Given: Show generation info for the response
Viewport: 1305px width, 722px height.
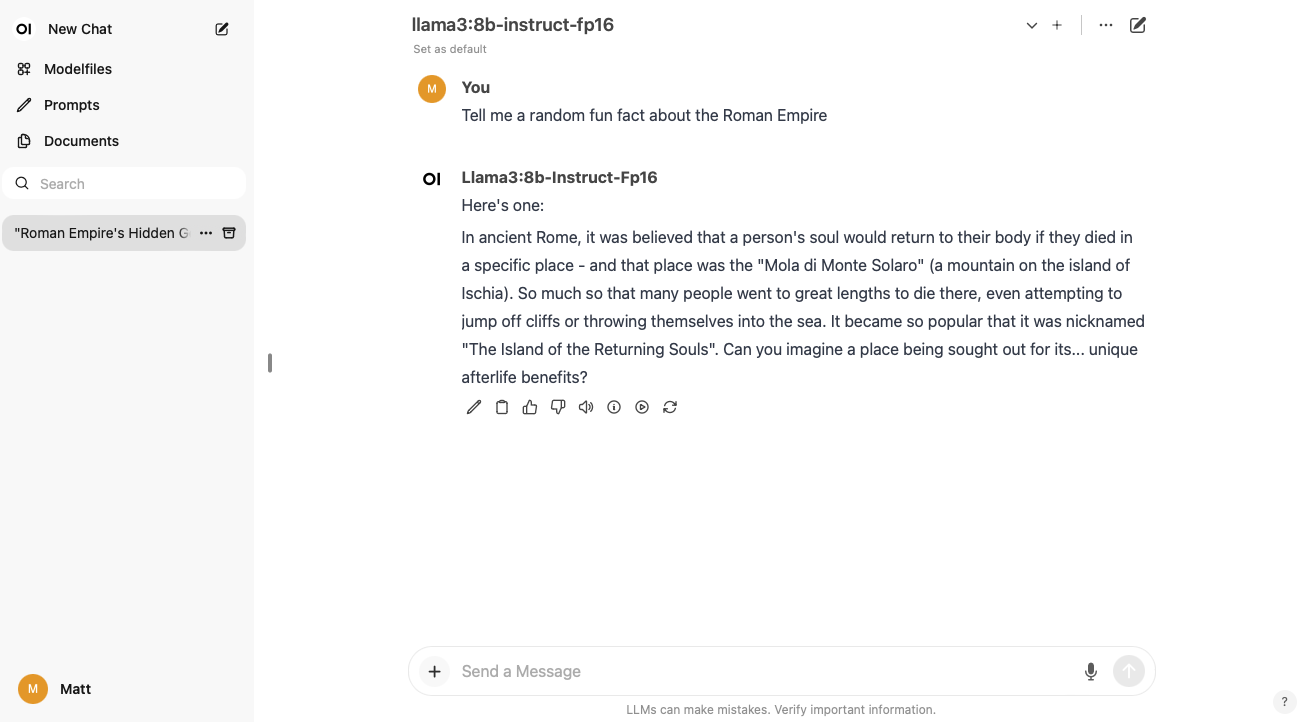Looking at the screenshot, I should click(x=614, y=407).
